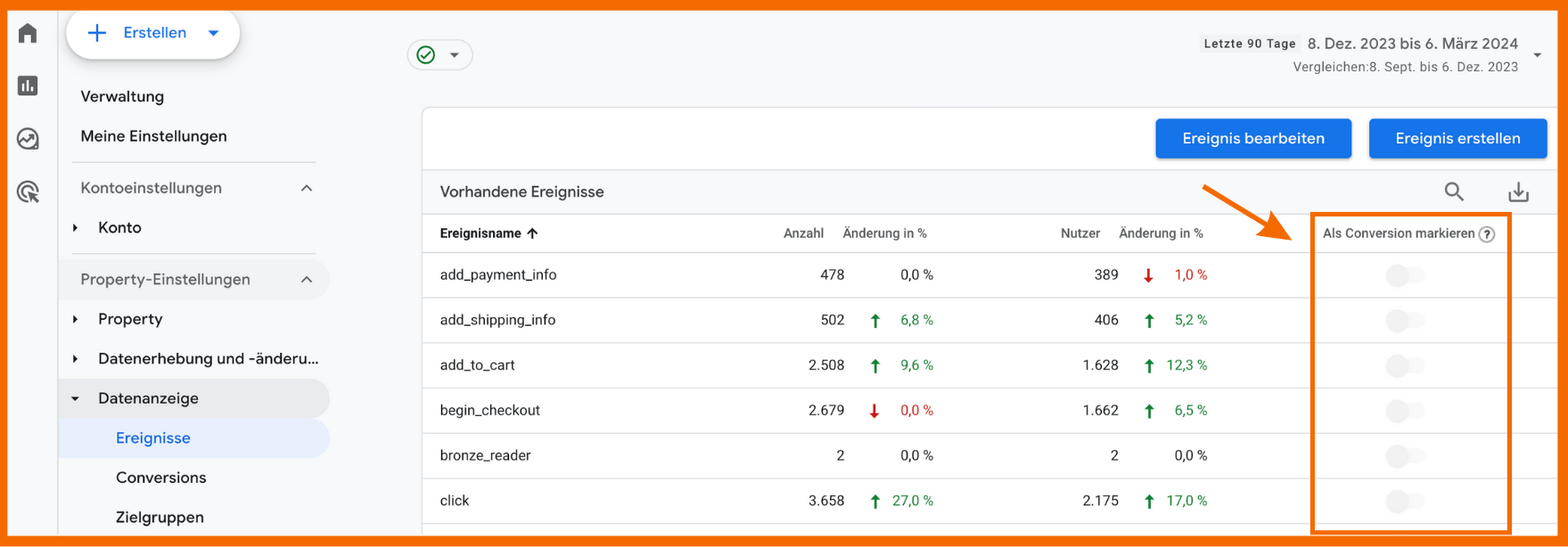1568x547 pixels.
Task: Toggle conversion for add_payment_info
Action: click(x=1405, y=275)
